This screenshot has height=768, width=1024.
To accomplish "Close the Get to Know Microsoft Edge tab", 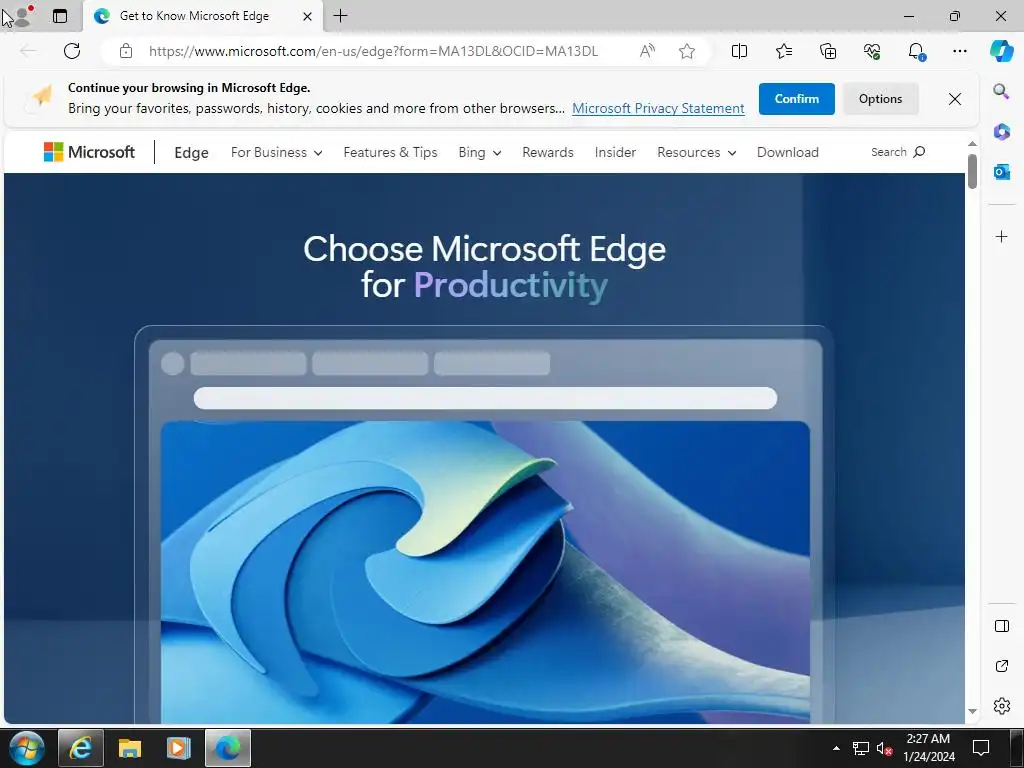I will (307, 16).
